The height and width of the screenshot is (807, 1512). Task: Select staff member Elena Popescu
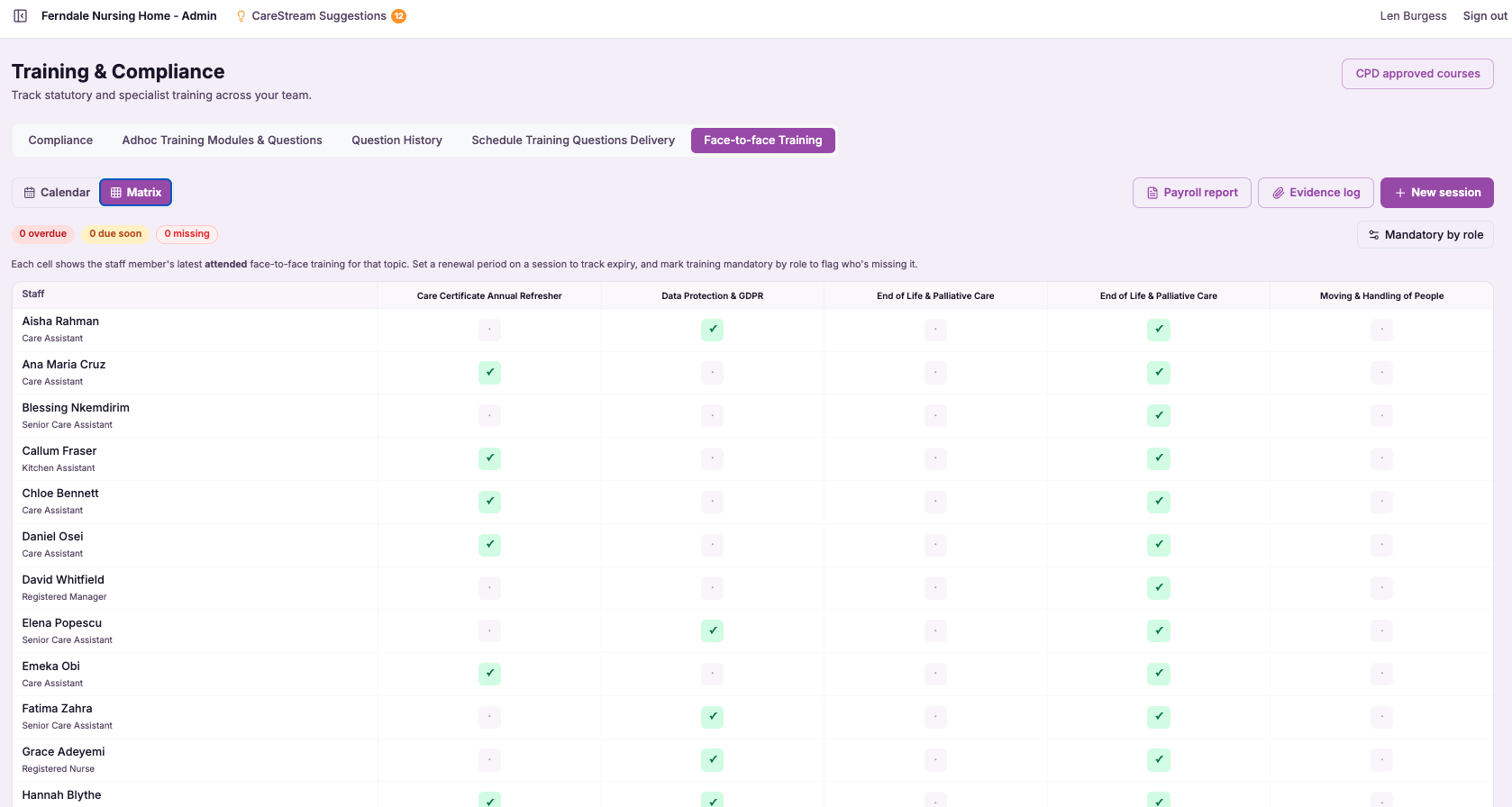pos(62,623)
